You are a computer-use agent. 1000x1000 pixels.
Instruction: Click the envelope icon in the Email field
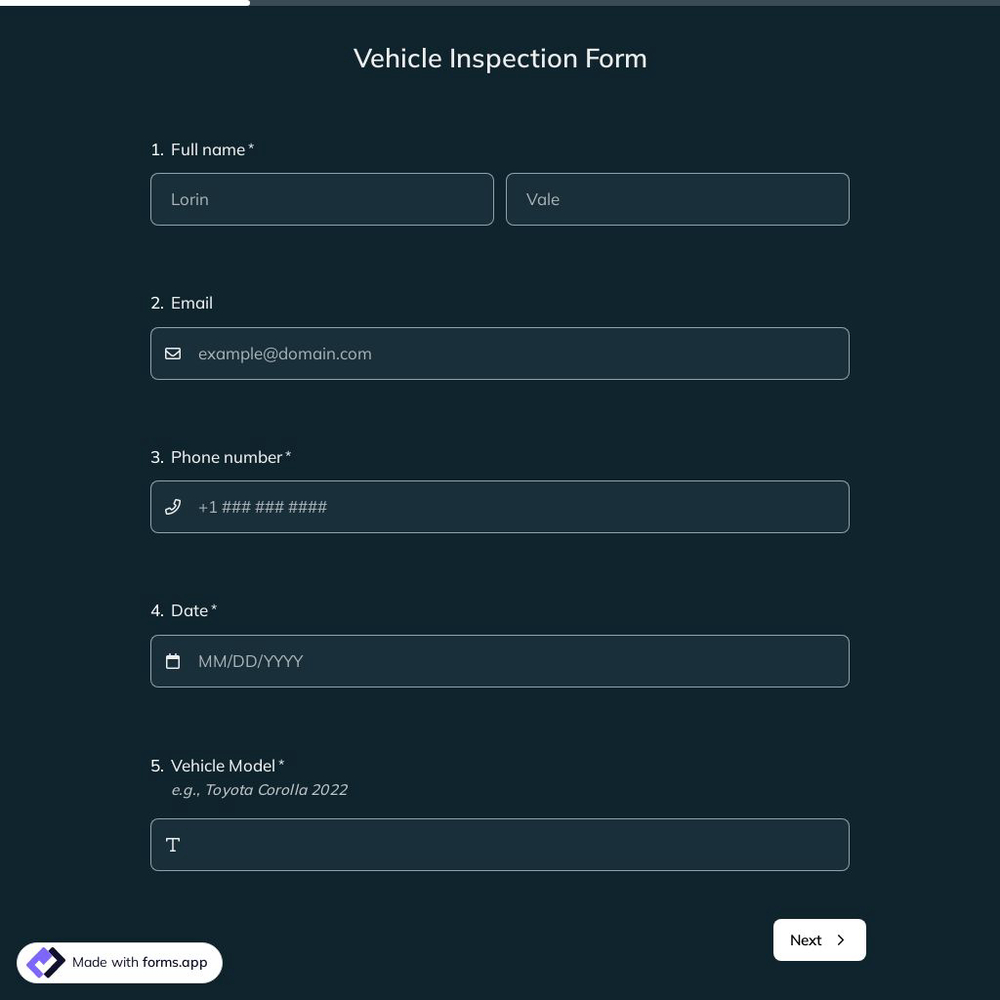point(170,351)
